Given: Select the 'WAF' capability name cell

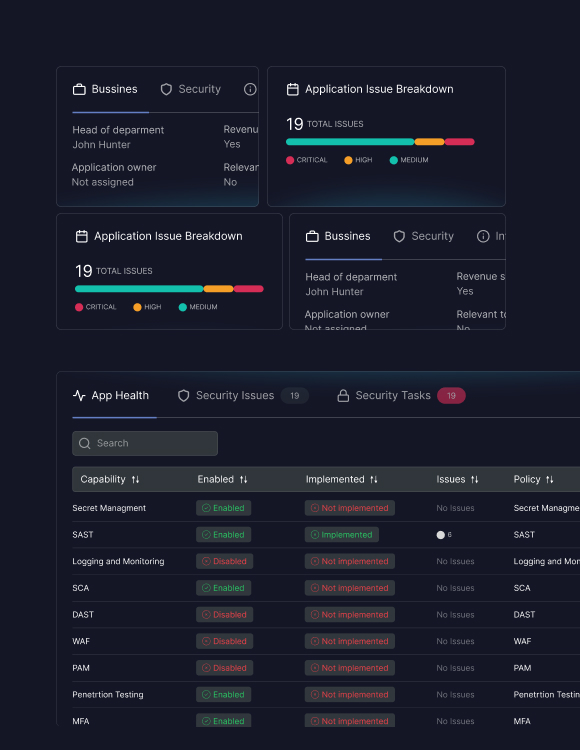Looking at the screenshot, I should (81, 641).
